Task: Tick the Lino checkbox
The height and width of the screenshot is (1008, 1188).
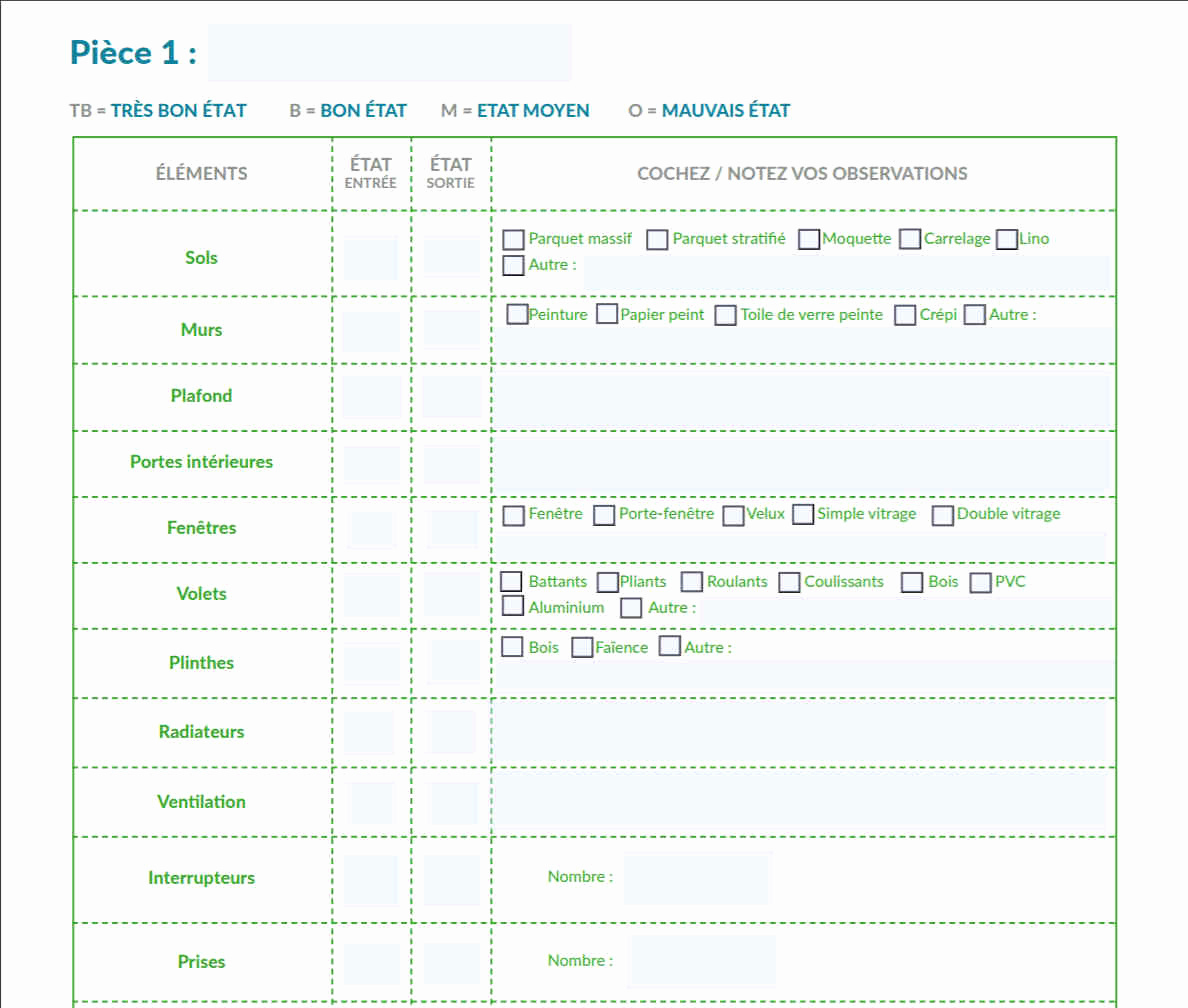Action: 1007,240
